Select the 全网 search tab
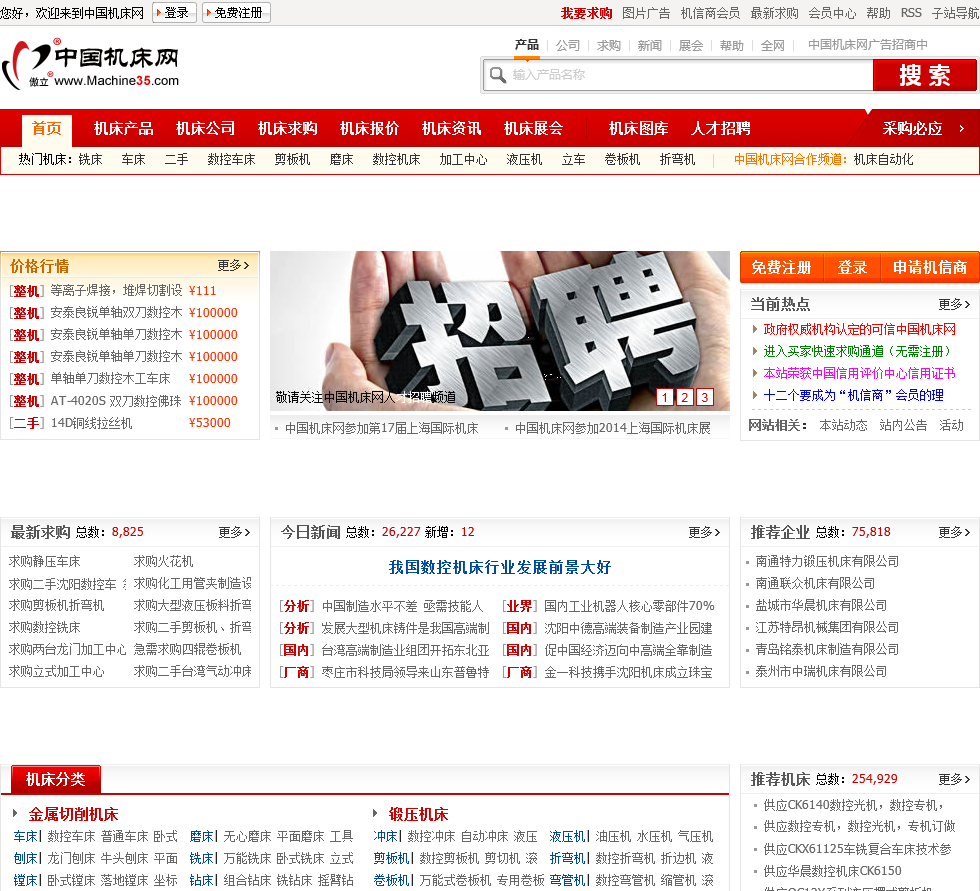This screenshot has width=980, height=891. point(772,46)
